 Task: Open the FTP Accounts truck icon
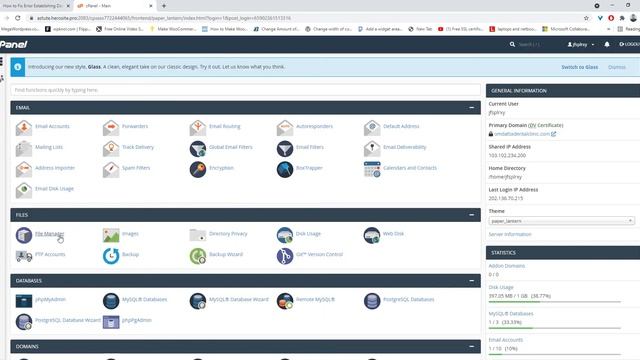tap(24, 256)
